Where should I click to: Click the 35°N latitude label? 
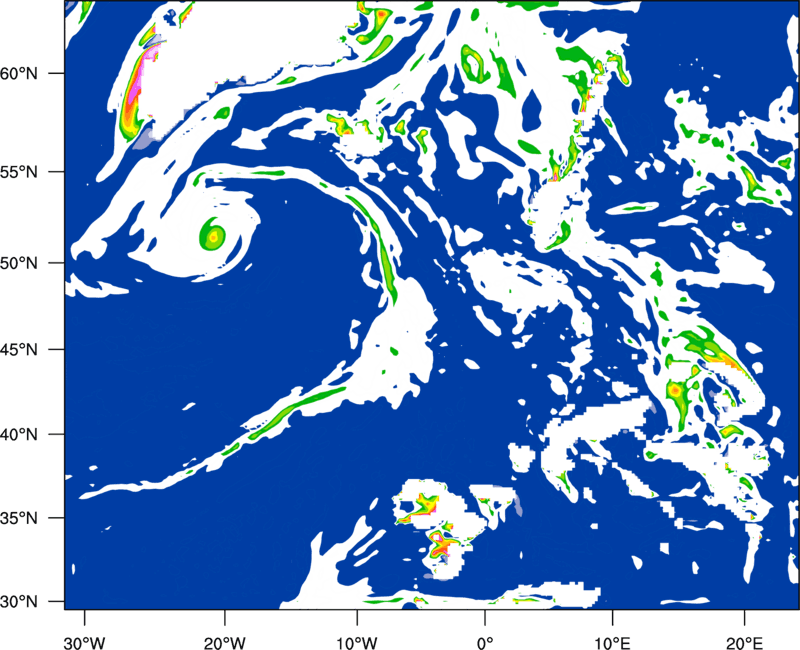(x=19, y=518)
